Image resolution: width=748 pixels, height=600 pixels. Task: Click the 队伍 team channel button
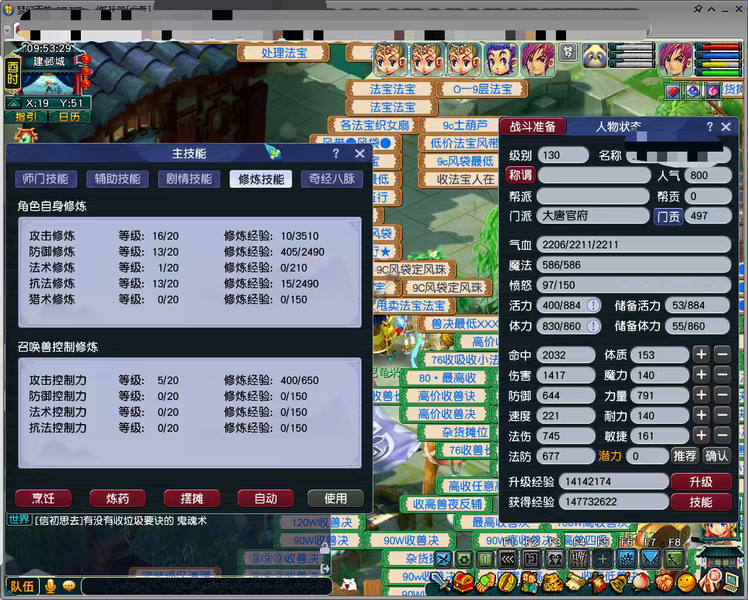point(22,586)
